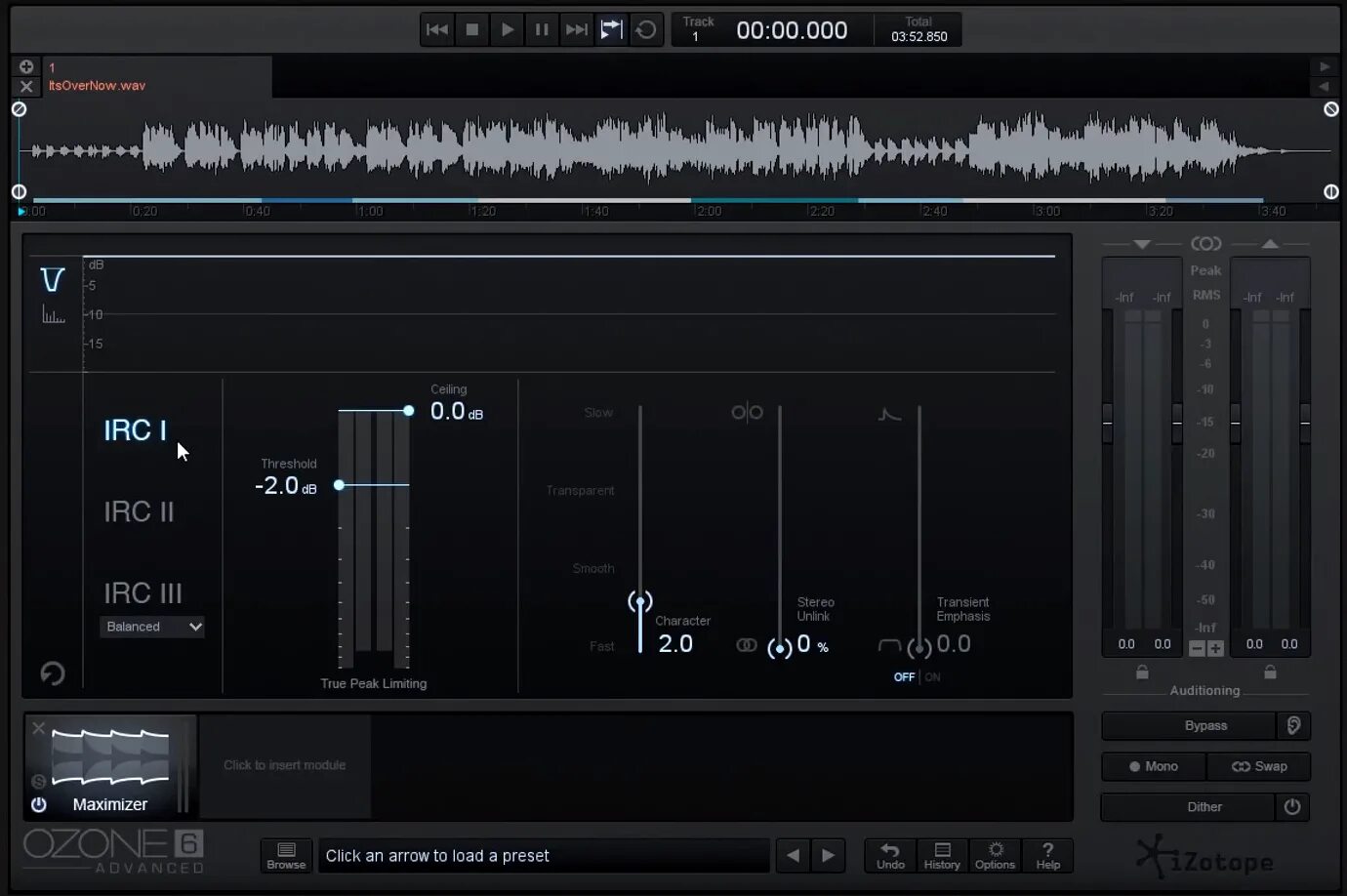Select IRC II limiter mode

tap(139, 511)
